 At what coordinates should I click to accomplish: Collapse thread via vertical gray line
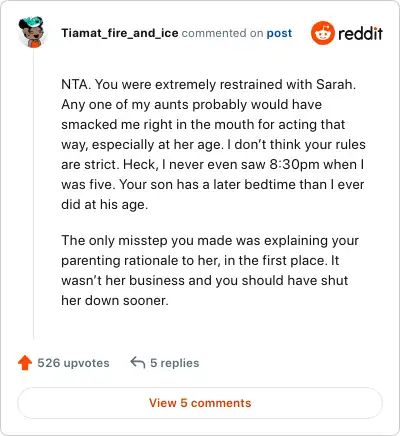click(33, 194)
